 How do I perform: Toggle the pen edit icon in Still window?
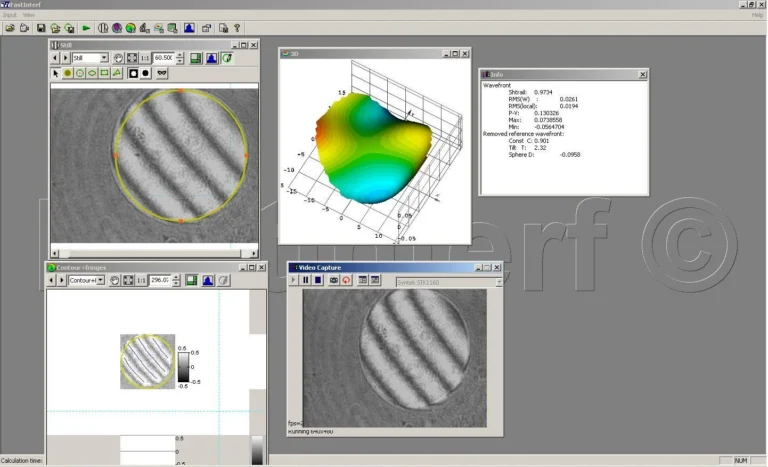227,58
